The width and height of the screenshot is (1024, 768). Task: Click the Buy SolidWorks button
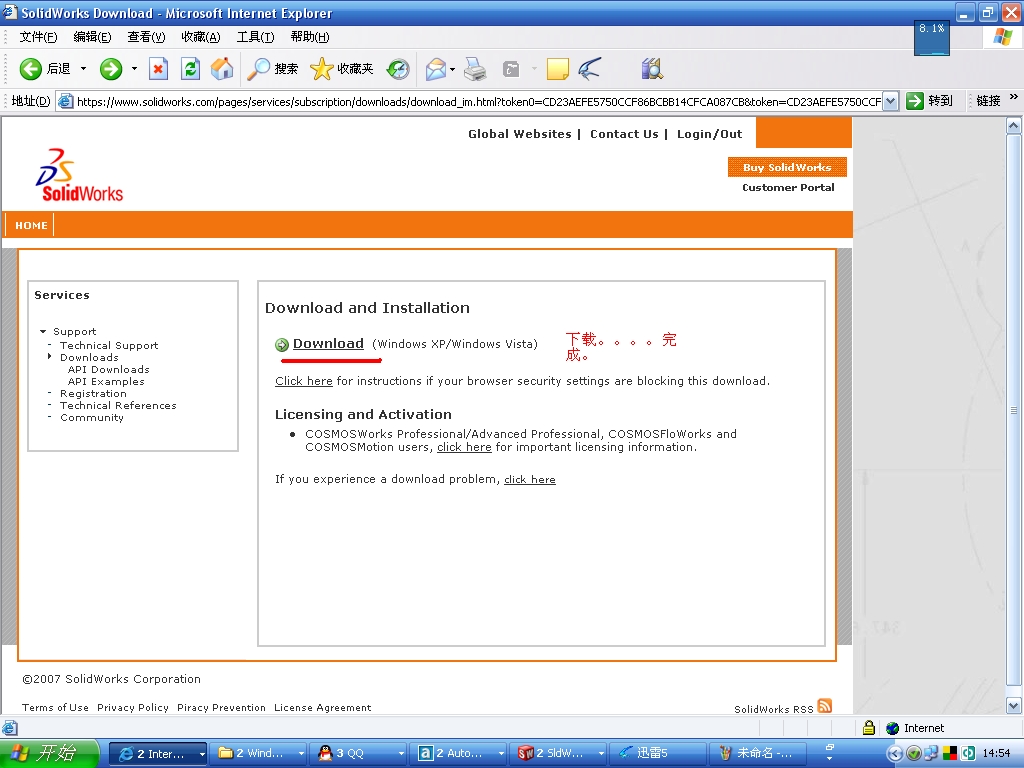tap(787, 167)
